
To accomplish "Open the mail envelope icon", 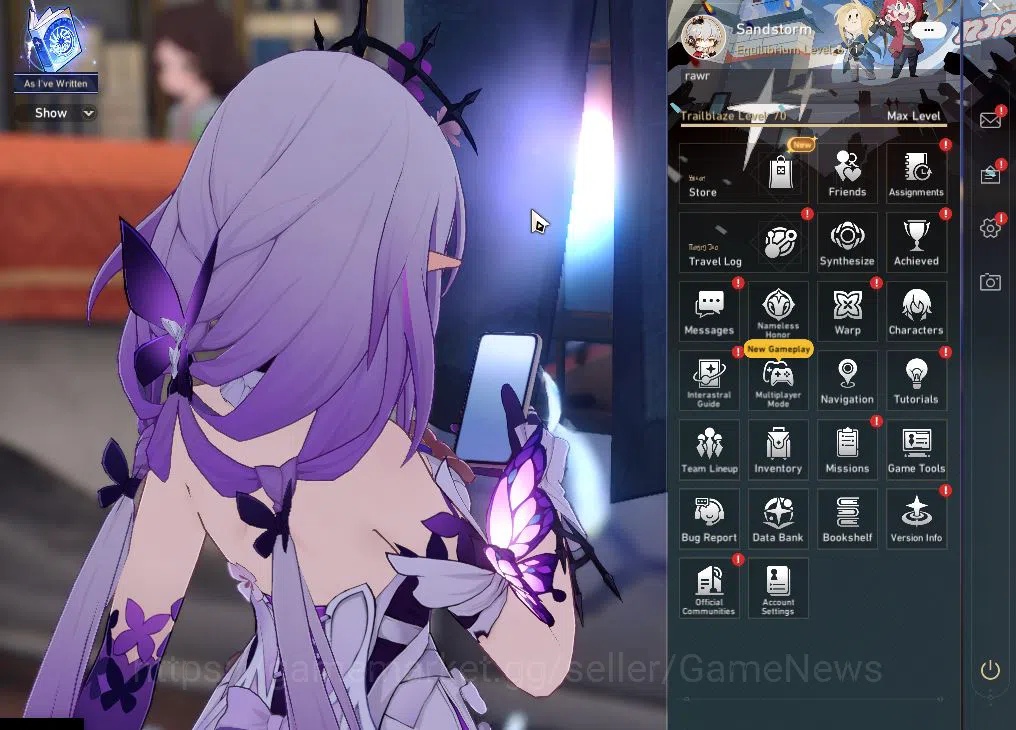I will point(990,120).
